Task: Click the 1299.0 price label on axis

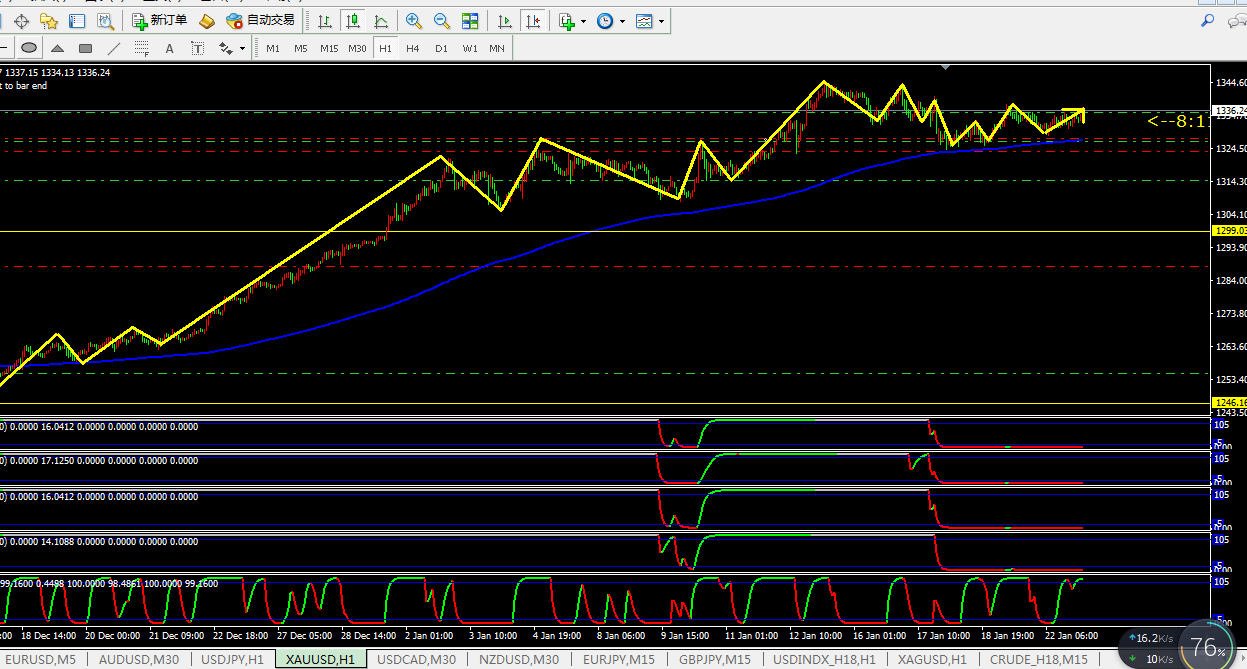Action: coord(1229,231)
